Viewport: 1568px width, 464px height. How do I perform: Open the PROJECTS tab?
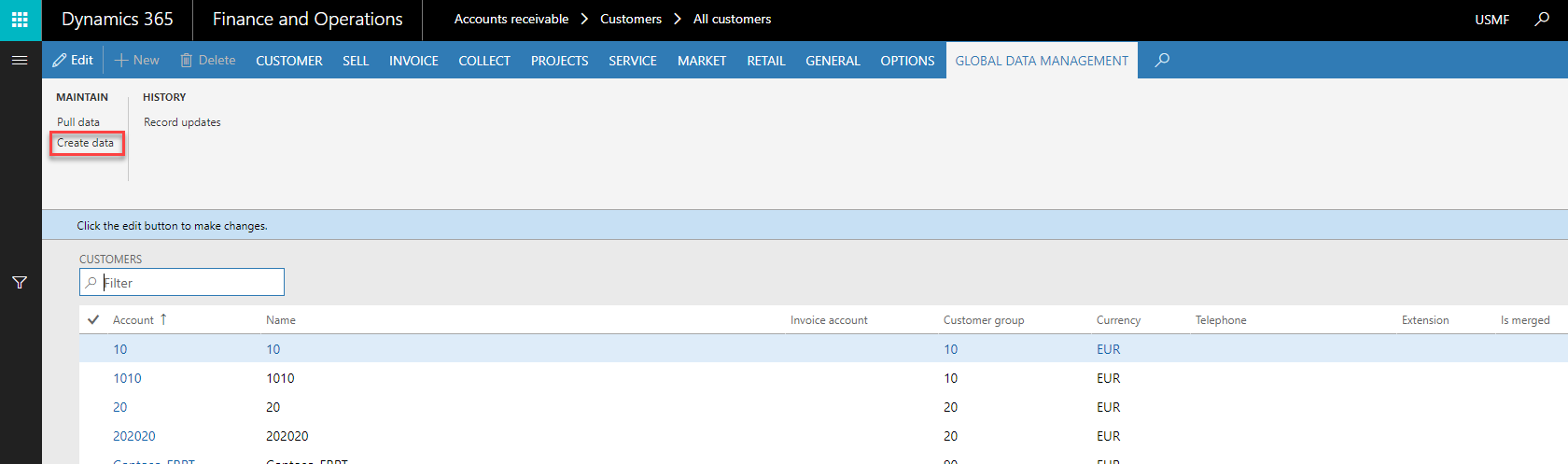click(560, 61)
